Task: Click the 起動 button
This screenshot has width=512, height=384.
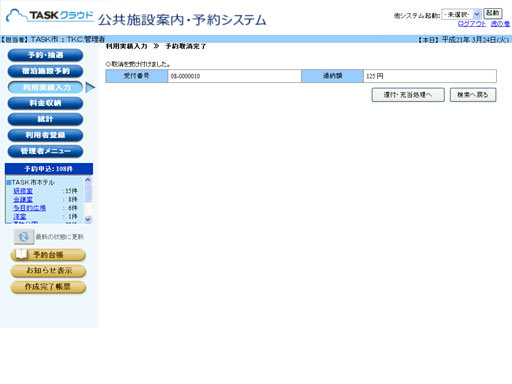Action: tap(493, 14)
